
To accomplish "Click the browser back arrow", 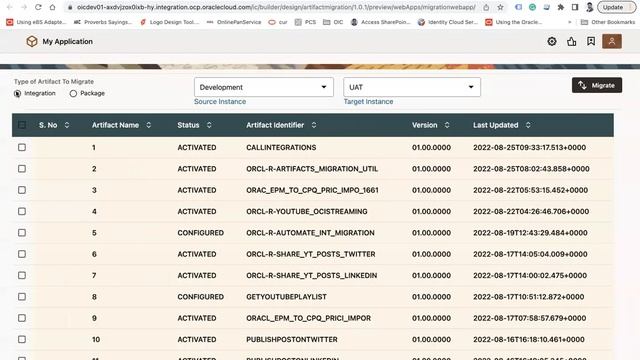I will [x=10, y=7].
